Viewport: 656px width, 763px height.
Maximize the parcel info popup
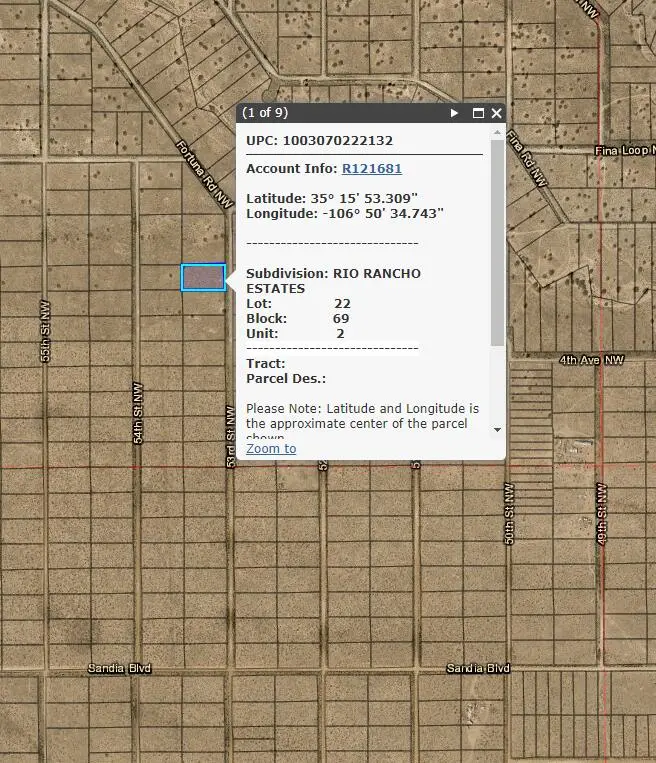[x=478, y=114]
